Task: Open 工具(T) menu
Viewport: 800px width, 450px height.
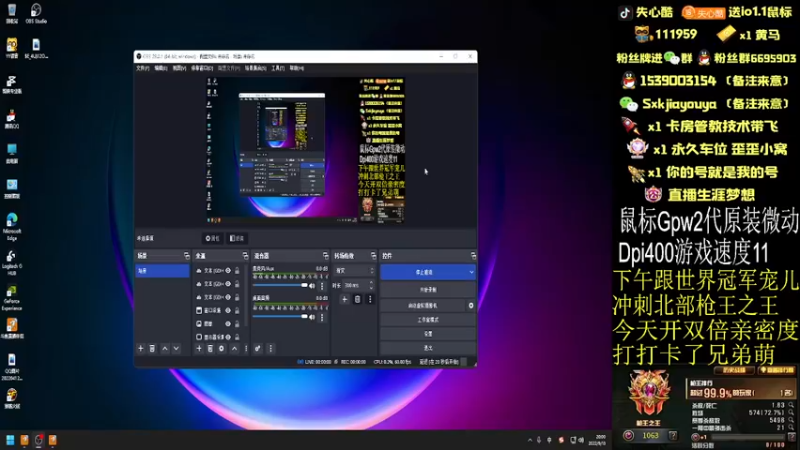Action: click(278, 68)
